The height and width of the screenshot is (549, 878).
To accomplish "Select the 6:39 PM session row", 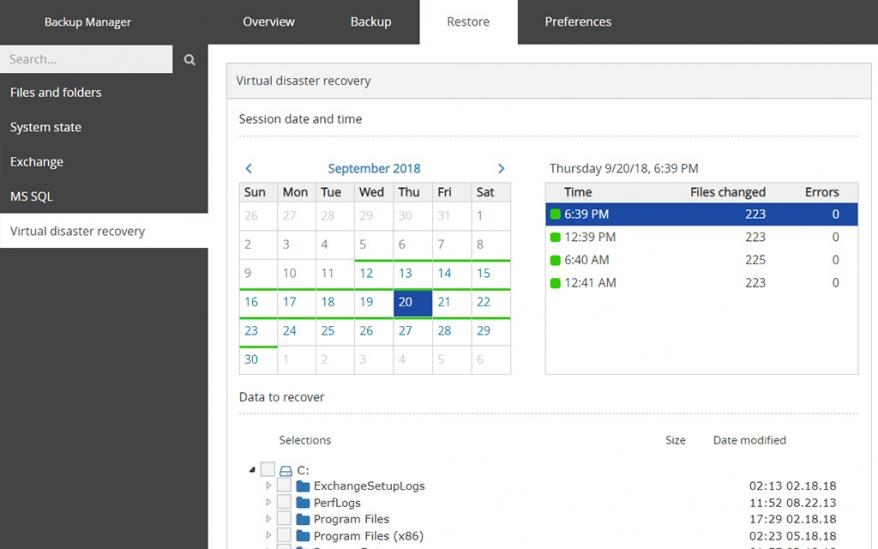I will [x=702, y=214].
